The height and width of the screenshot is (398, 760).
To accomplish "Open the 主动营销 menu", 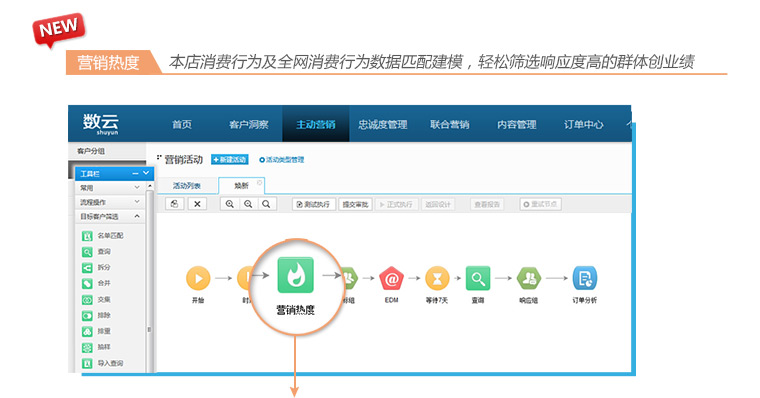I will click(x=316, y=124).
